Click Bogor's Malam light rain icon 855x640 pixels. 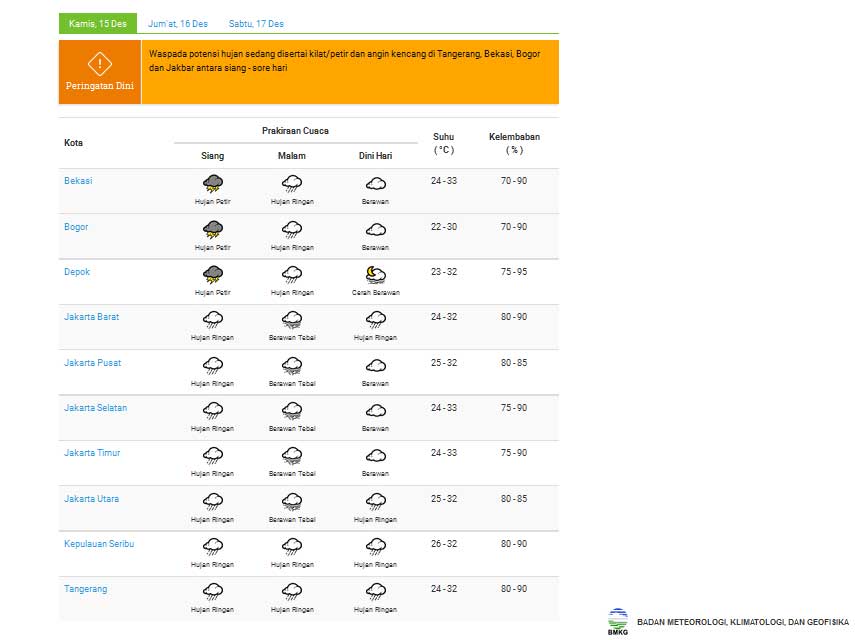tap(292, 229)
